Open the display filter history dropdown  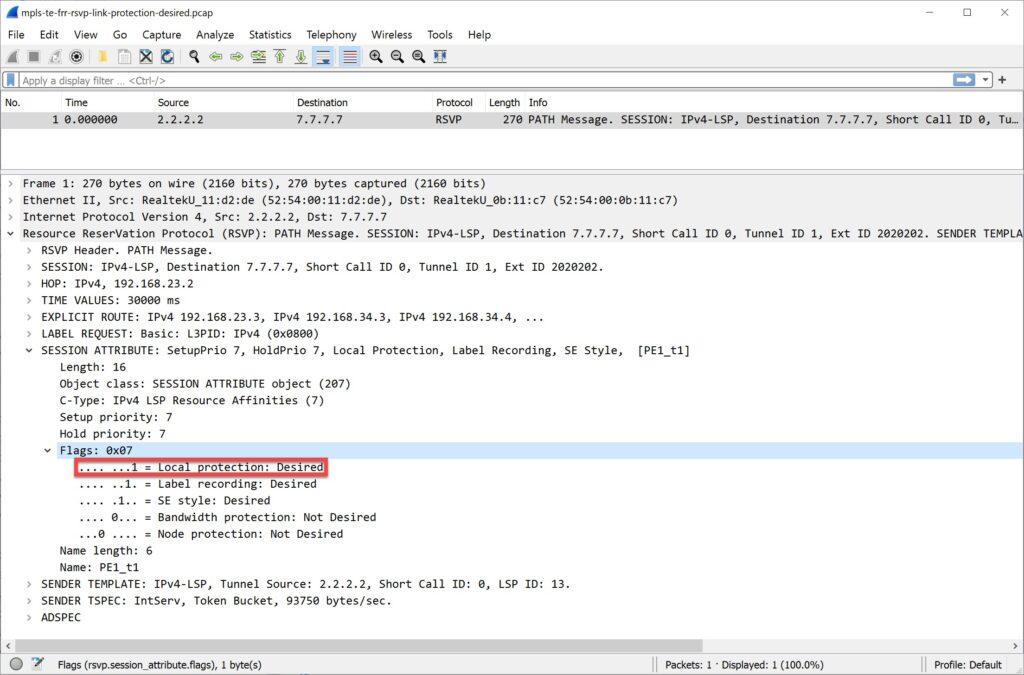point(987,80)
